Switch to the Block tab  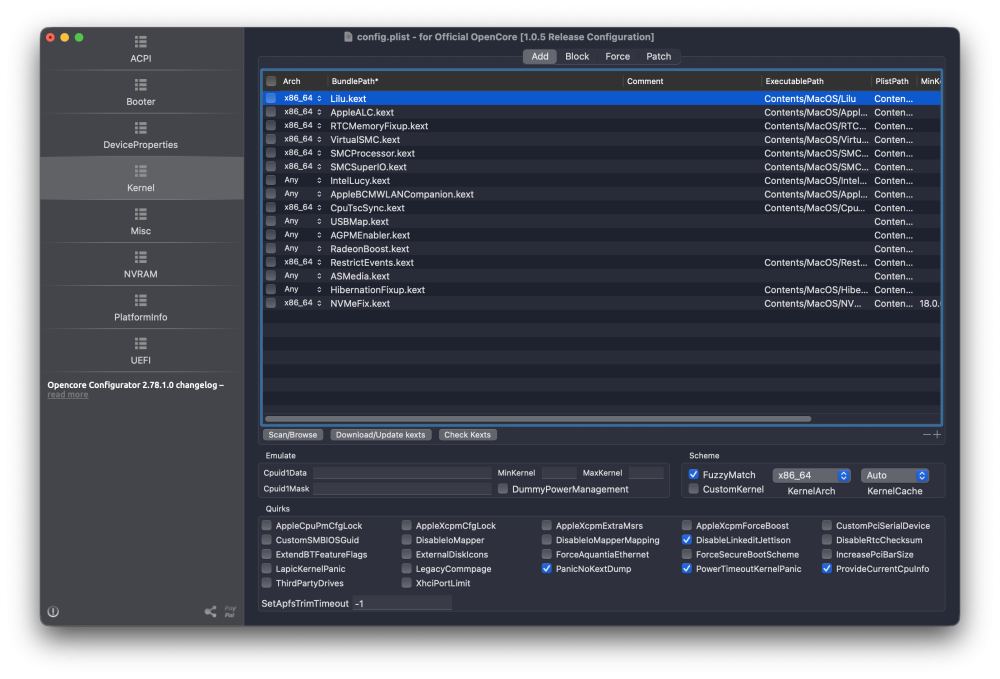[577, 56]
